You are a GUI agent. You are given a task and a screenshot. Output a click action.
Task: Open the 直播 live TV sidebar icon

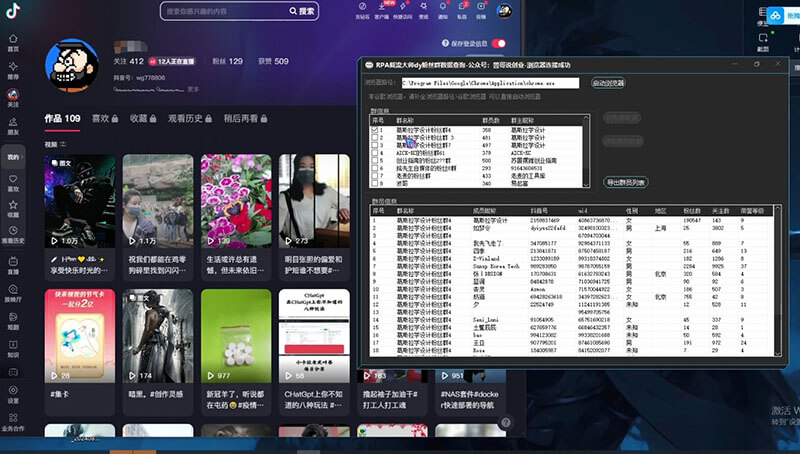[13, 261]
